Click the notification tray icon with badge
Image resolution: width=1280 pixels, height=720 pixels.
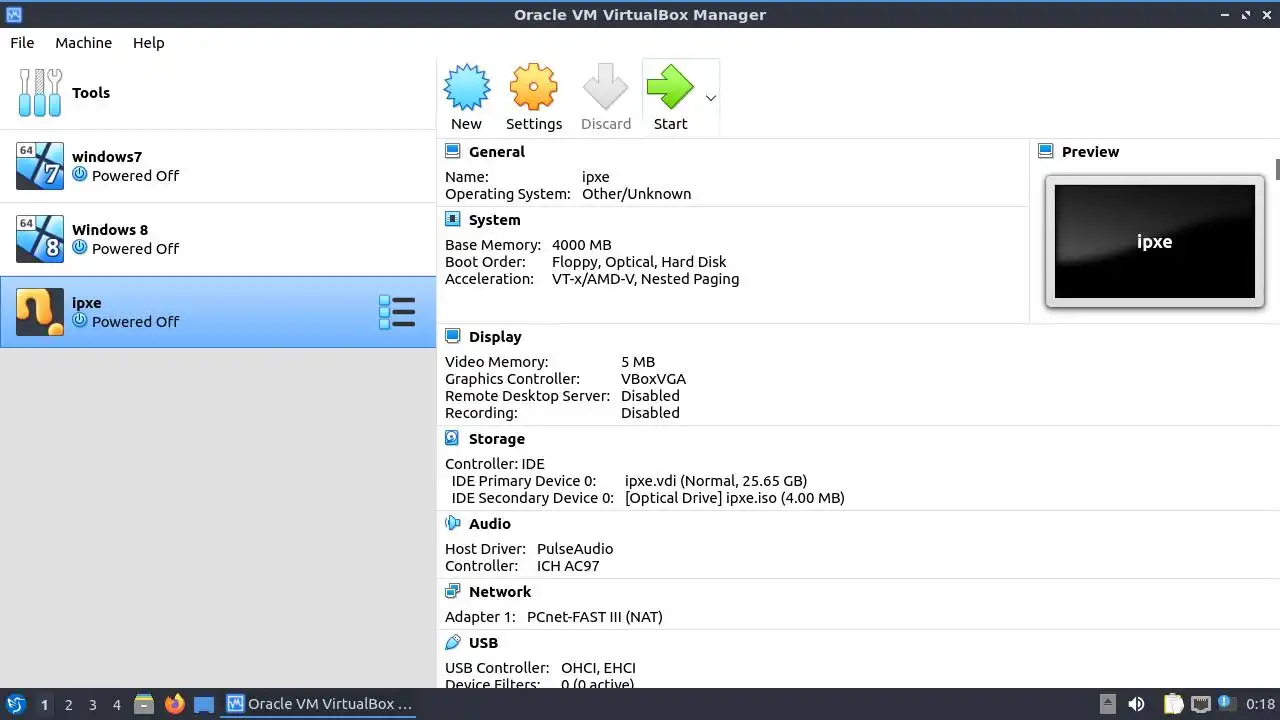coord(1226,704)
